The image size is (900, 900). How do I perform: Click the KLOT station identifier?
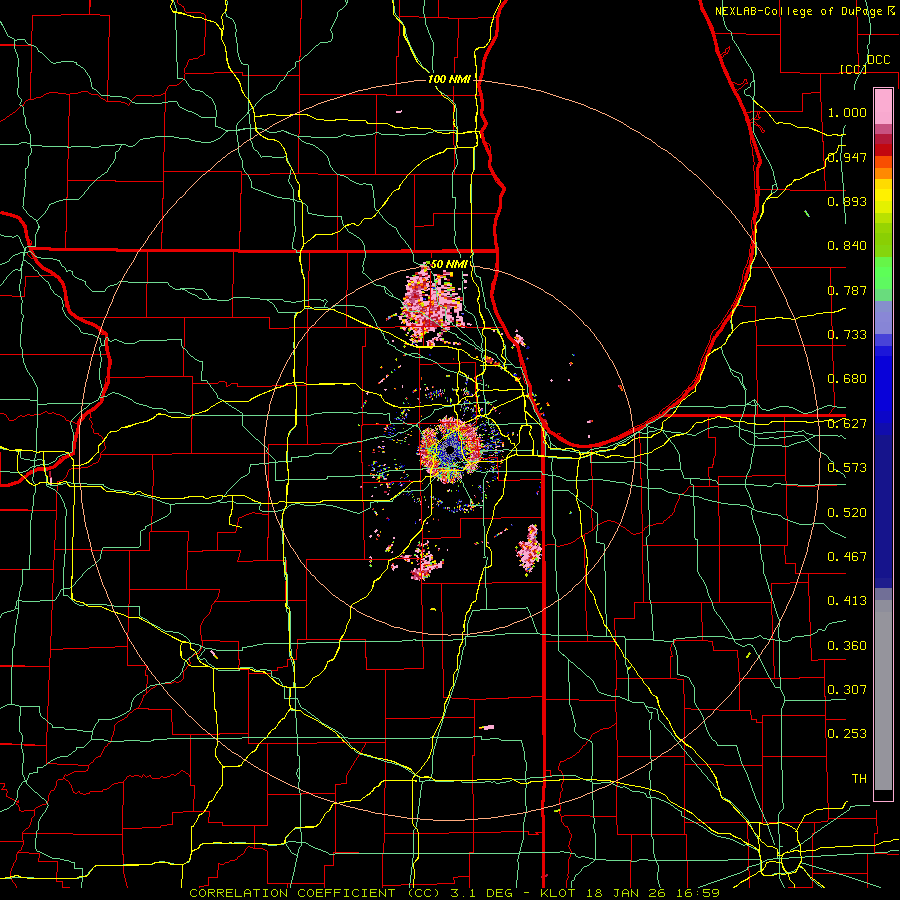point(558,893)
